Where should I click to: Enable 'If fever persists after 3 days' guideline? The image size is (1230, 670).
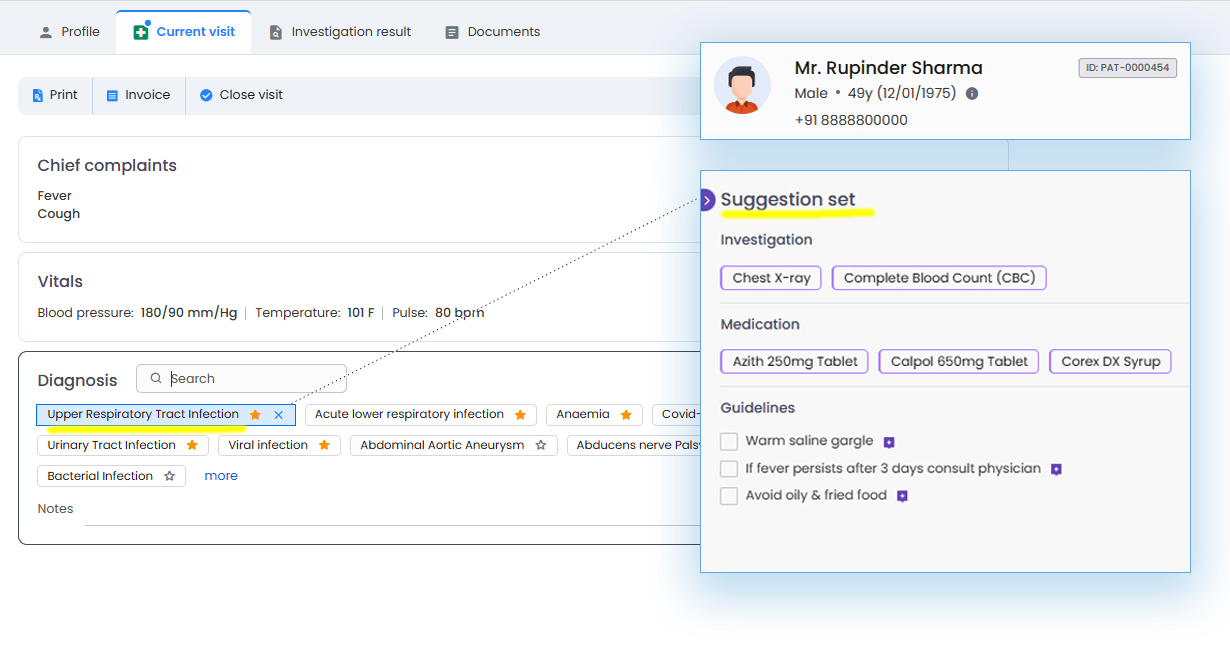coord(729,469)
